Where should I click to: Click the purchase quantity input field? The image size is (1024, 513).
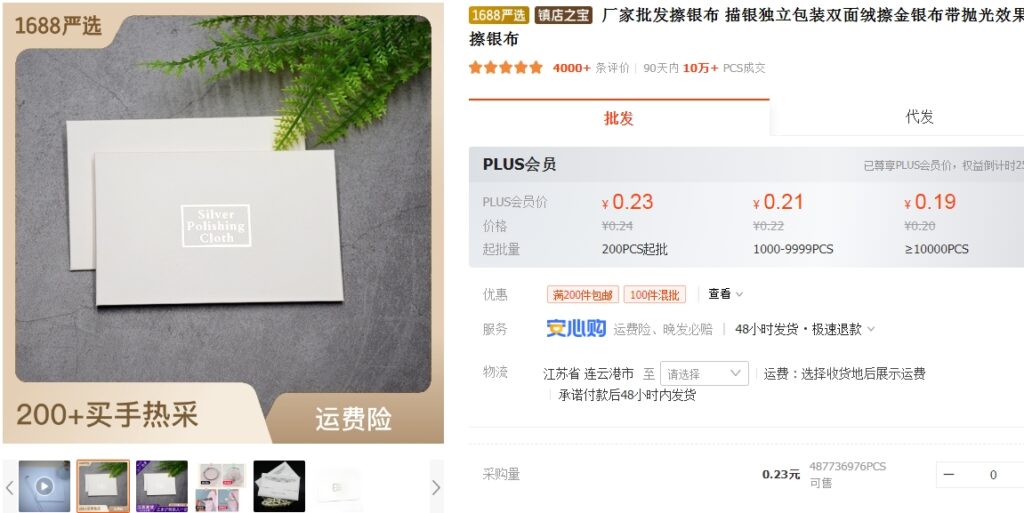[993, 474]
